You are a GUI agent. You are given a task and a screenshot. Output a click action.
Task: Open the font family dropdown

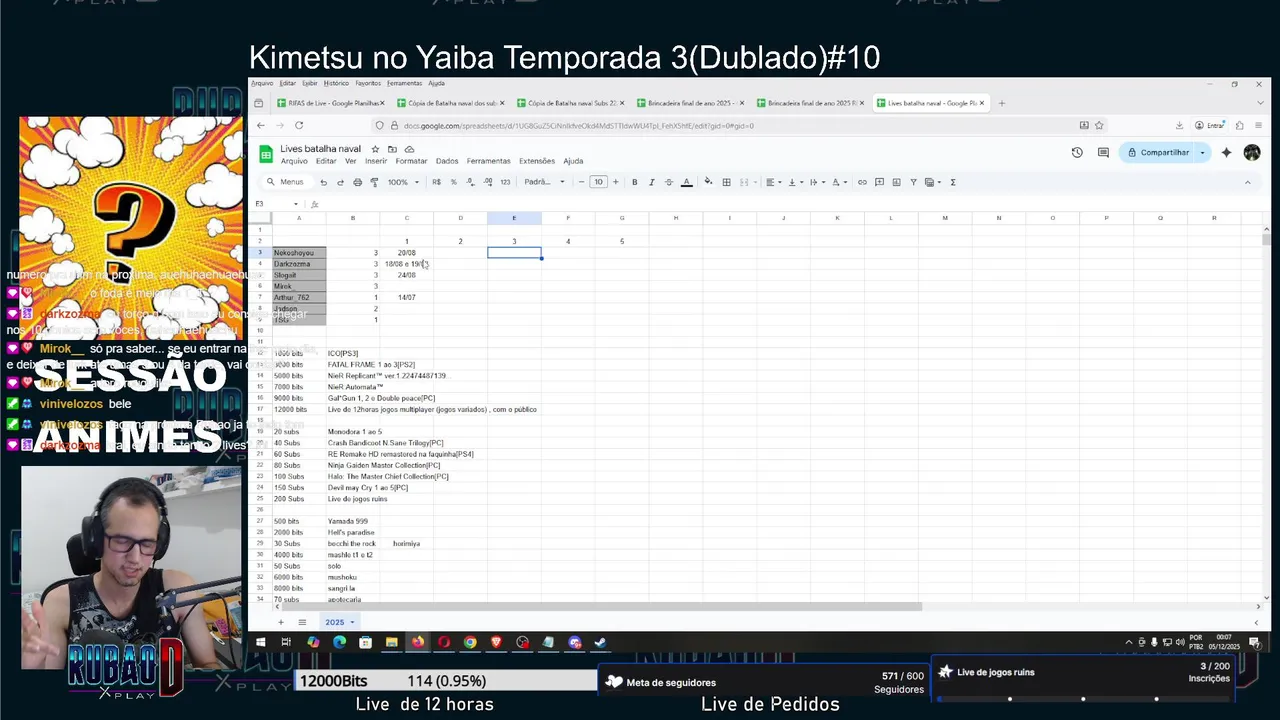click(x=545, y=182)
